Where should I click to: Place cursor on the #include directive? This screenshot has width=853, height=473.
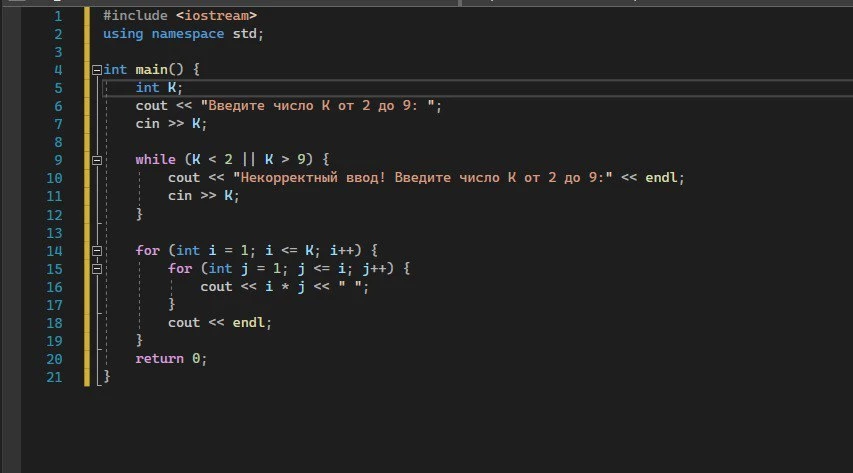pos(180,16)
